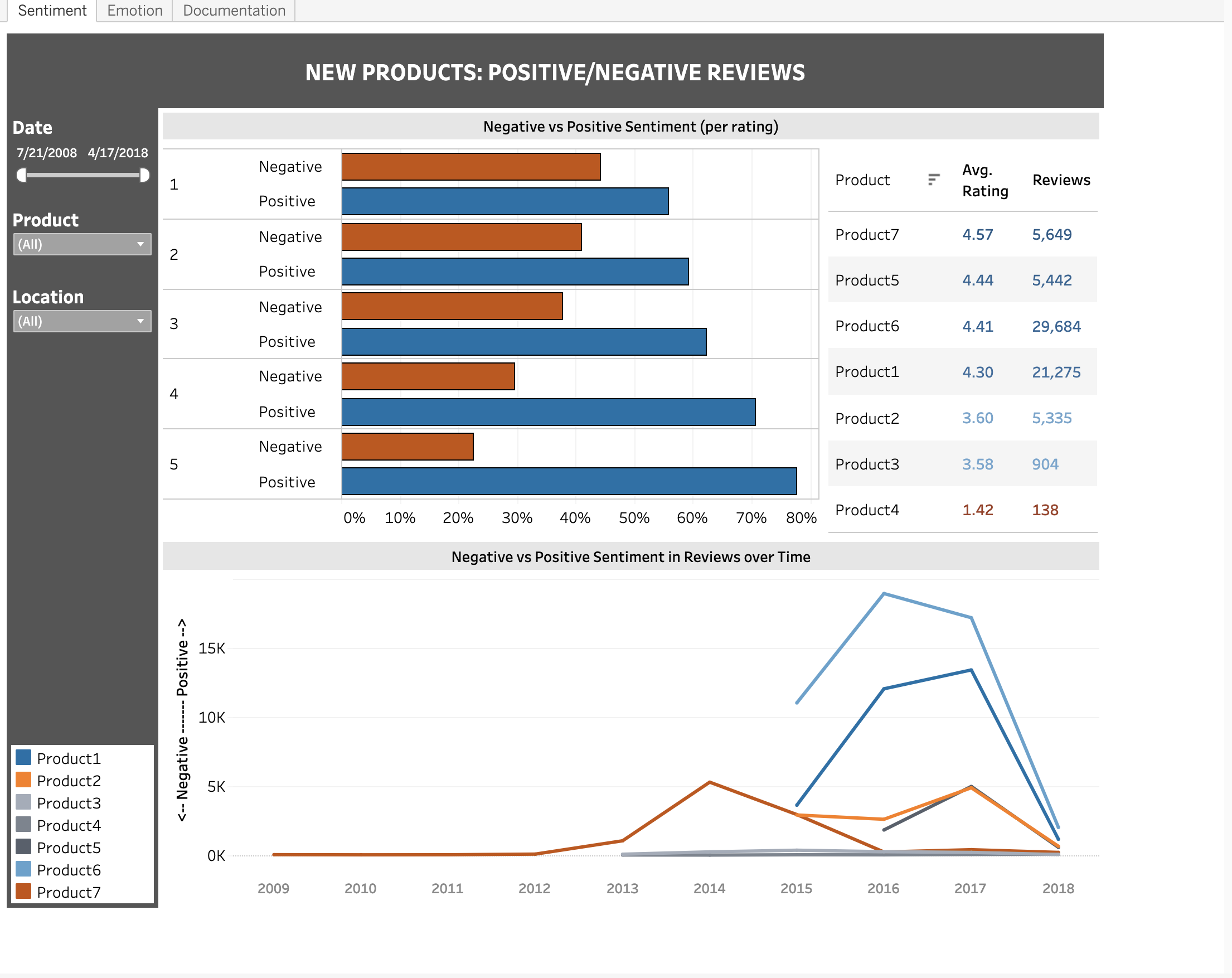Open the Documentation tab
The height and width of the screenshot is (978, 1232).
[x=234, y=10]
